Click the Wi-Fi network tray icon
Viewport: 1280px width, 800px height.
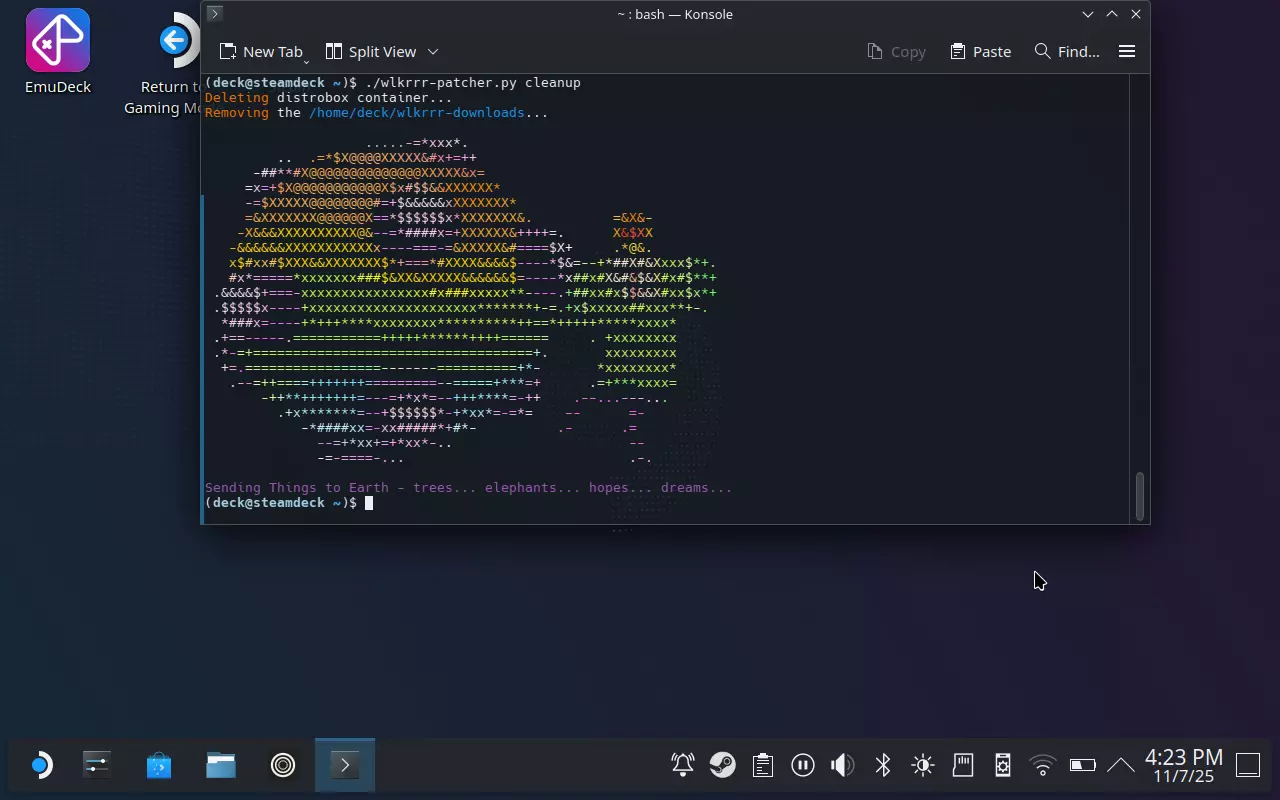(1043, 766)
